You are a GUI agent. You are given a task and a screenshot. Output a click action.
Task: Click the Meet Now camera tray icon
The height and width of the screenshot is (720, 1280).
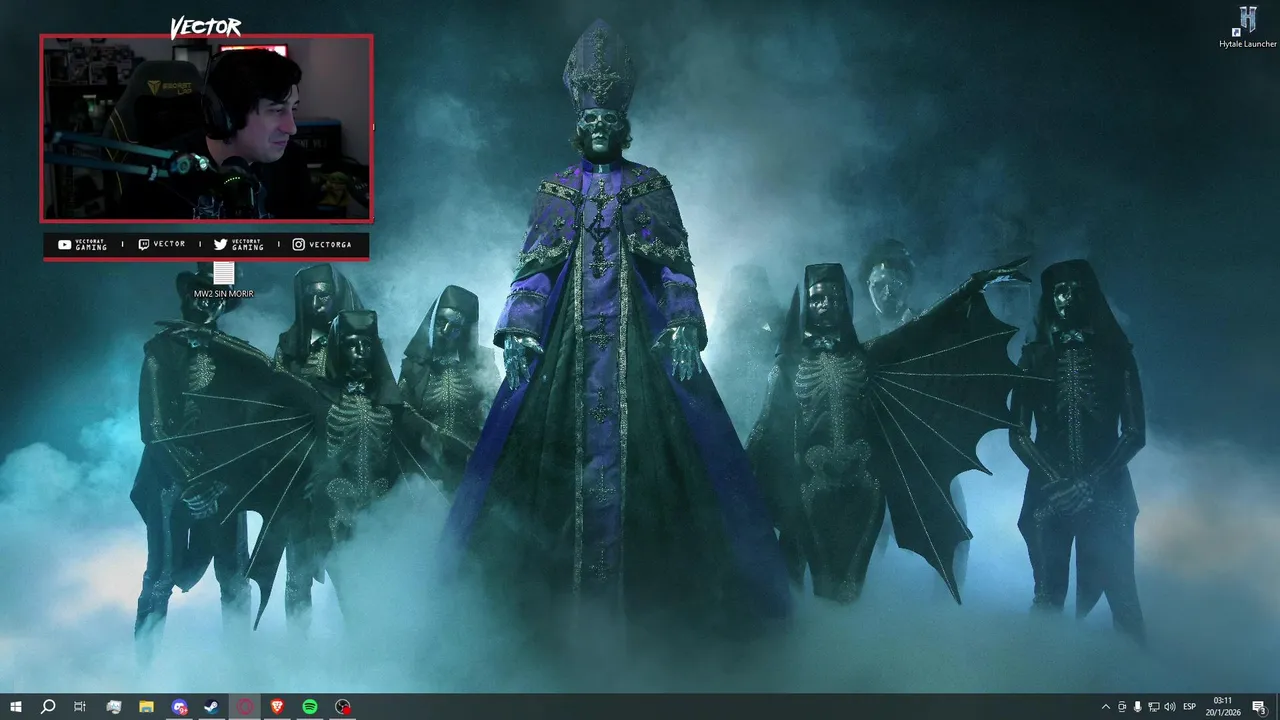click(1122, 707)
